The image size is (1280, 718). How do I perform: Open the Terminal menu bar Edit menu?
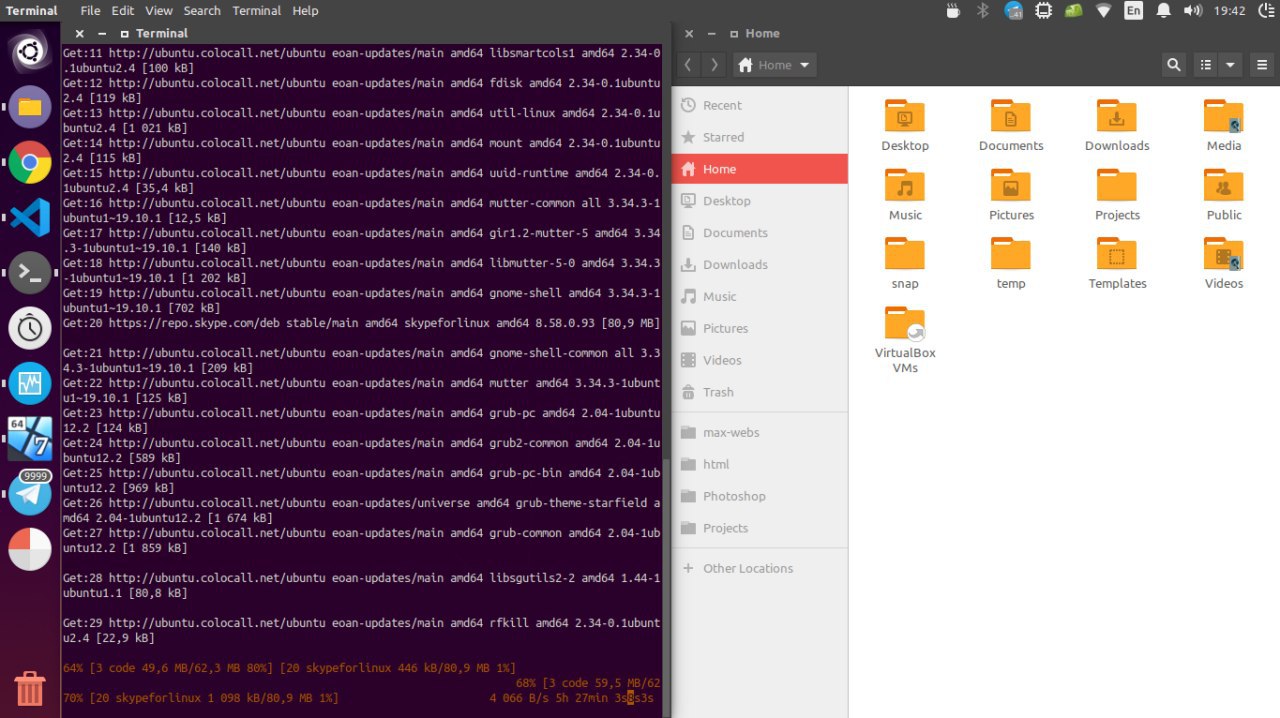(x=123, y=11)
